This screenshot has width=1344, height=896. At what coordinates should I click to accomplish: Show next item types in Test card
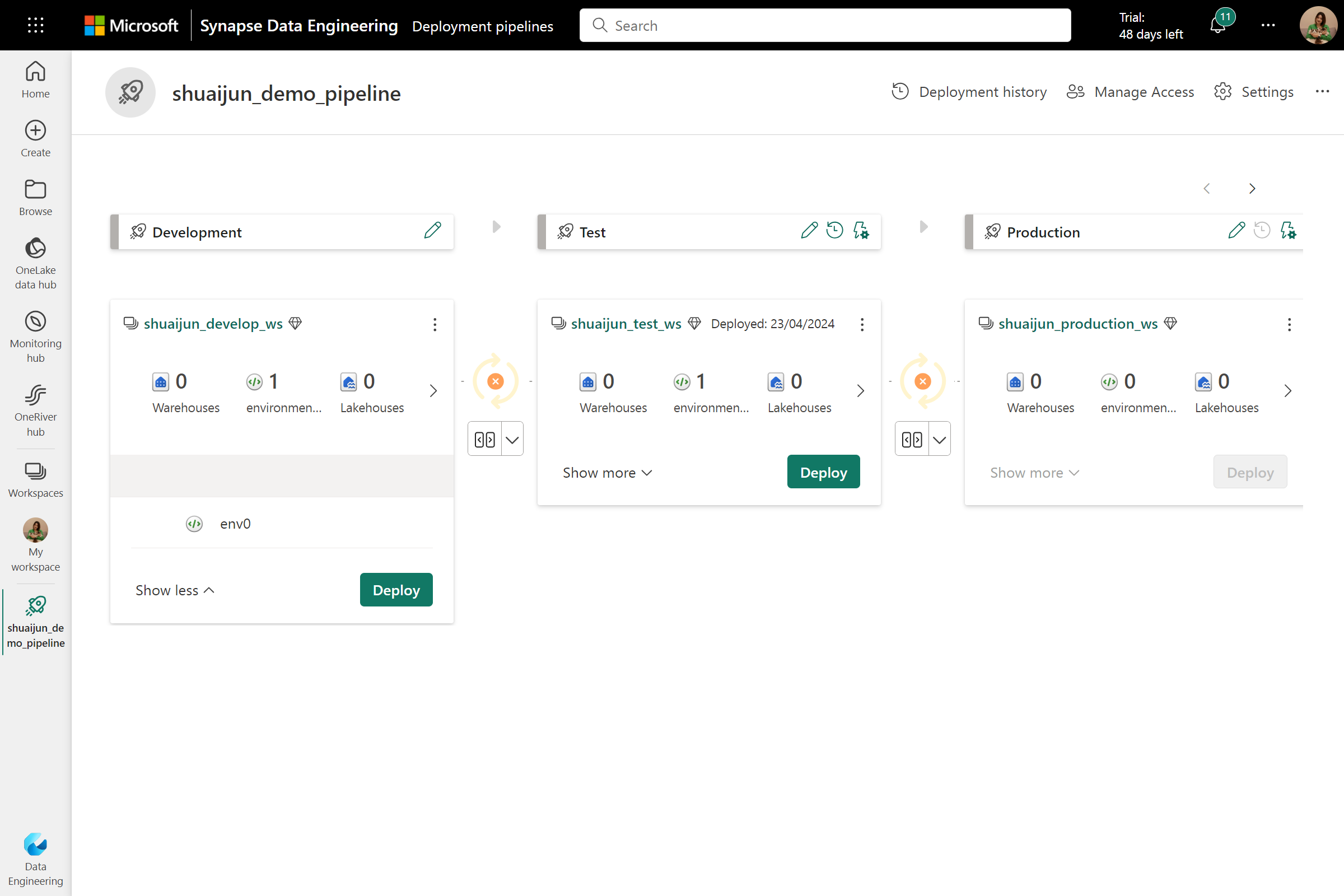click(x=861, y=391)
